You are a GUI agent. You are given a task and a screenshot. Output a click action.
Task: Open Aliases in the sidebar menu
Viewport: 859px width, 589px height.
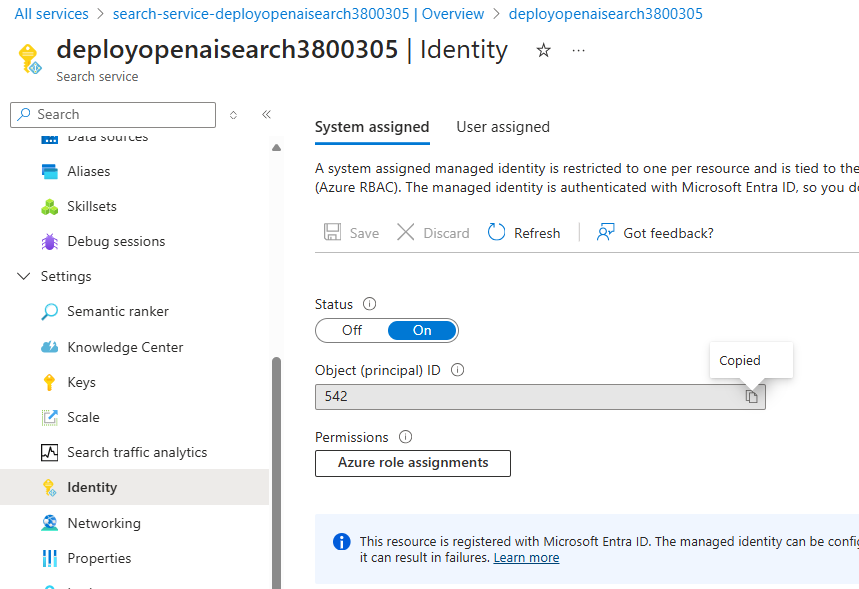(89, 171)
